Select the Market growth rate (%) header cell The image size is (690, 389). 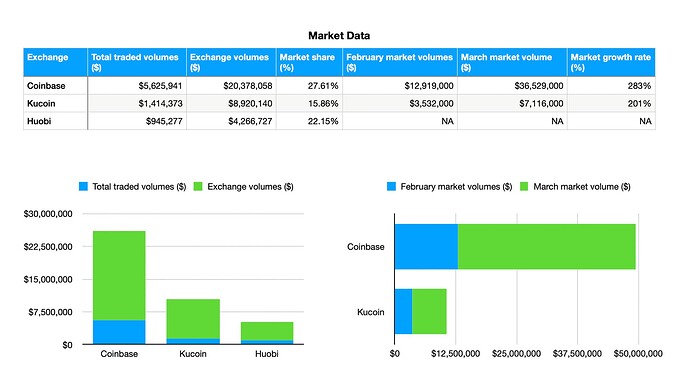(x=611, y=62)
